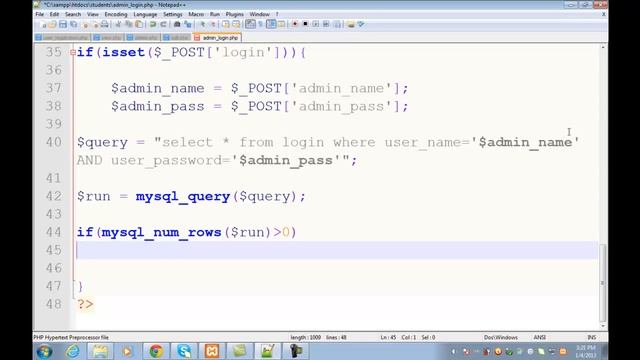
Task: Click the Playback macro icon
Action: (x=316, y=24)
